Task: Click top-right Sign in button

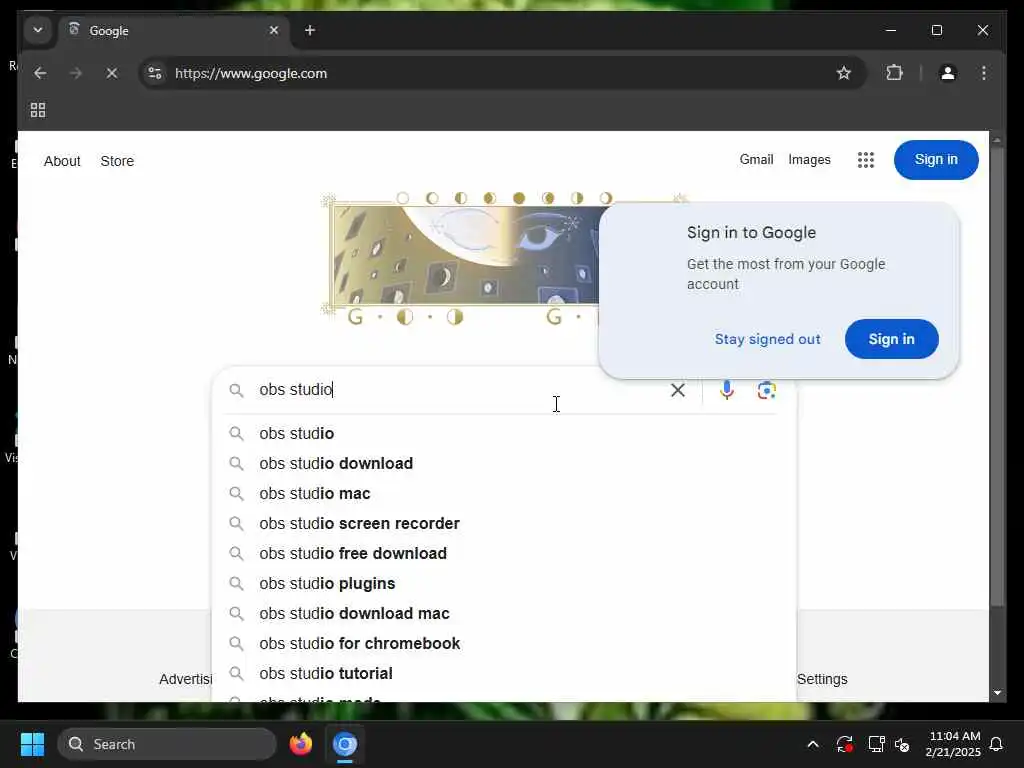Action: click(x=936, y=159)
